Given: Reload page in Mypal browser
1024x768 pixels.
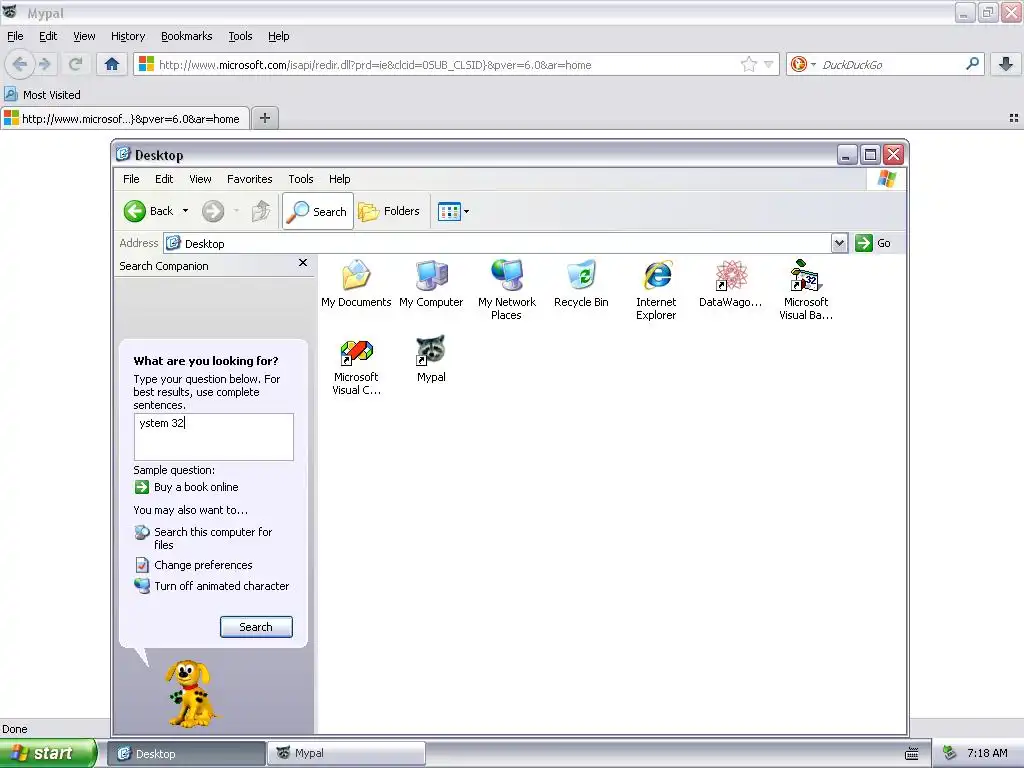Looking at the screenshot, I should point(75,64).
